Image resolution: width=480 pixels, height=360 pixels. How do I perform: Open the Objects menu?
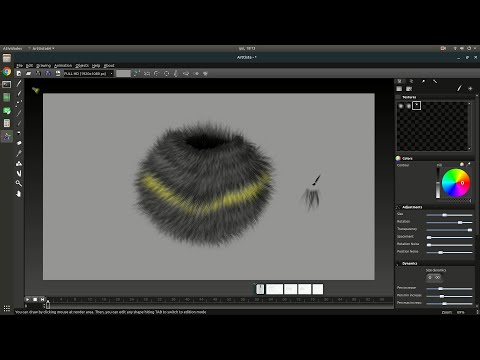click(82, 66)
